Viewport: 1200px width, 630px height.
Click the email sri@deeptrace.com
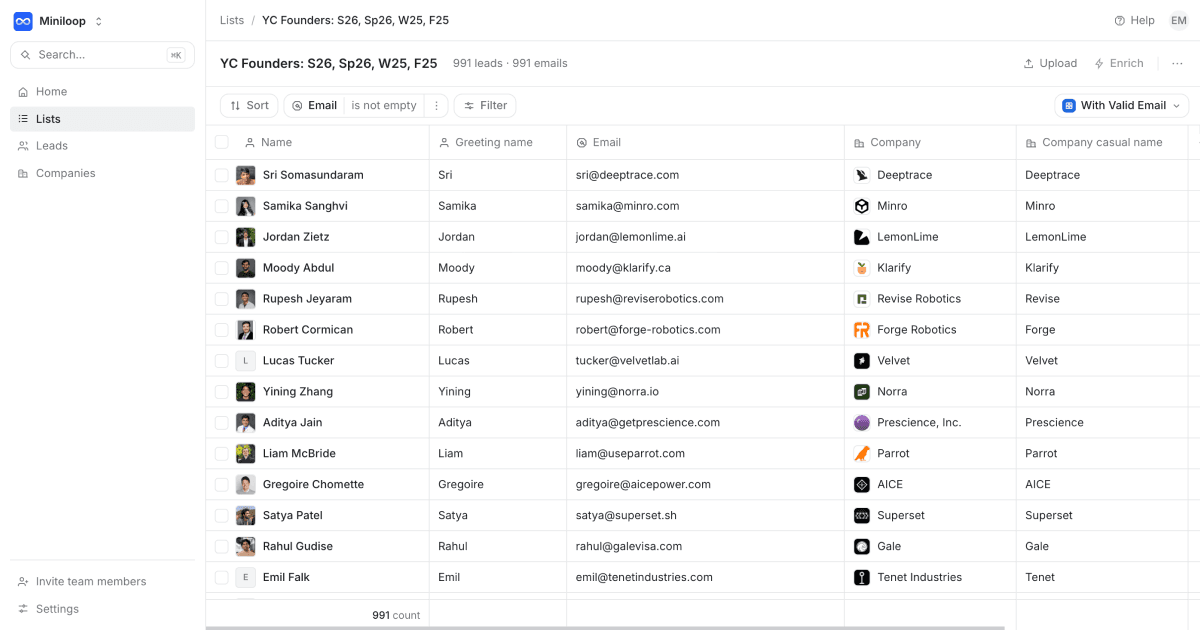click(627, 175)
